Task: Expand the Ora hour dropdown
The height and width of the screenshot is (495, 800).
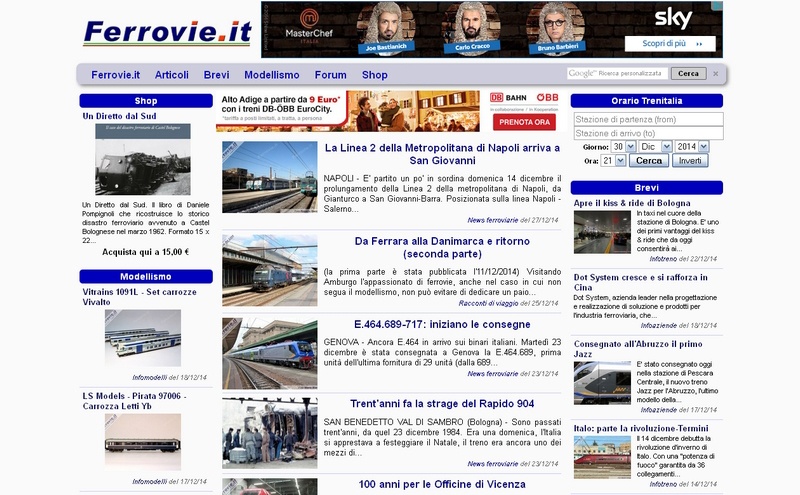Action: [x=613, y=161]
